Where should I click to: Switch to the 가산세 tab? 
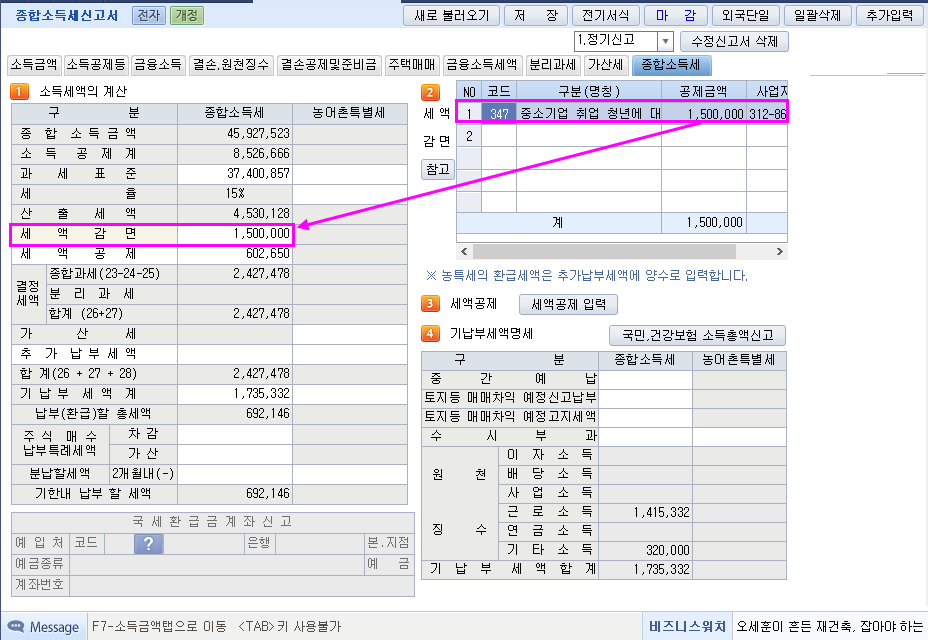pos(605,65)
